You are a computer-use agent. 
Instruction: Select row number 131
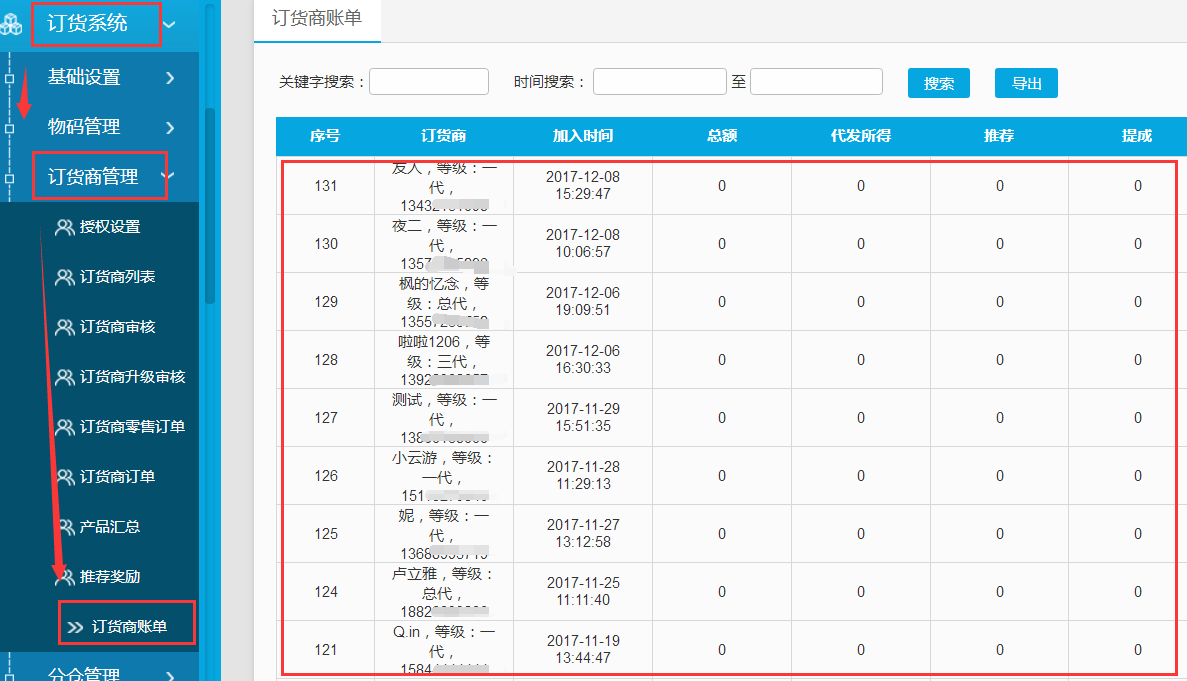pyautogui.click(x=326, y=186)
